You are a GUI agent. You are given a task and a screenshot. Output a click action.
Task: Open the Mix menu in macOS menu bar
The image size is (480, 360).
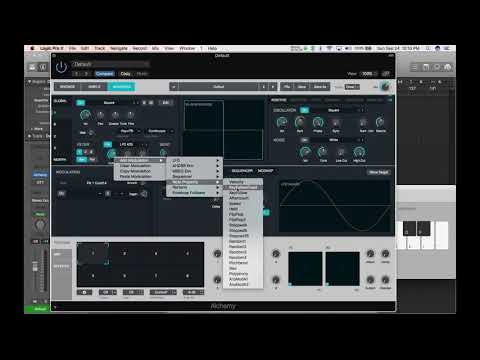pos(155,48)
